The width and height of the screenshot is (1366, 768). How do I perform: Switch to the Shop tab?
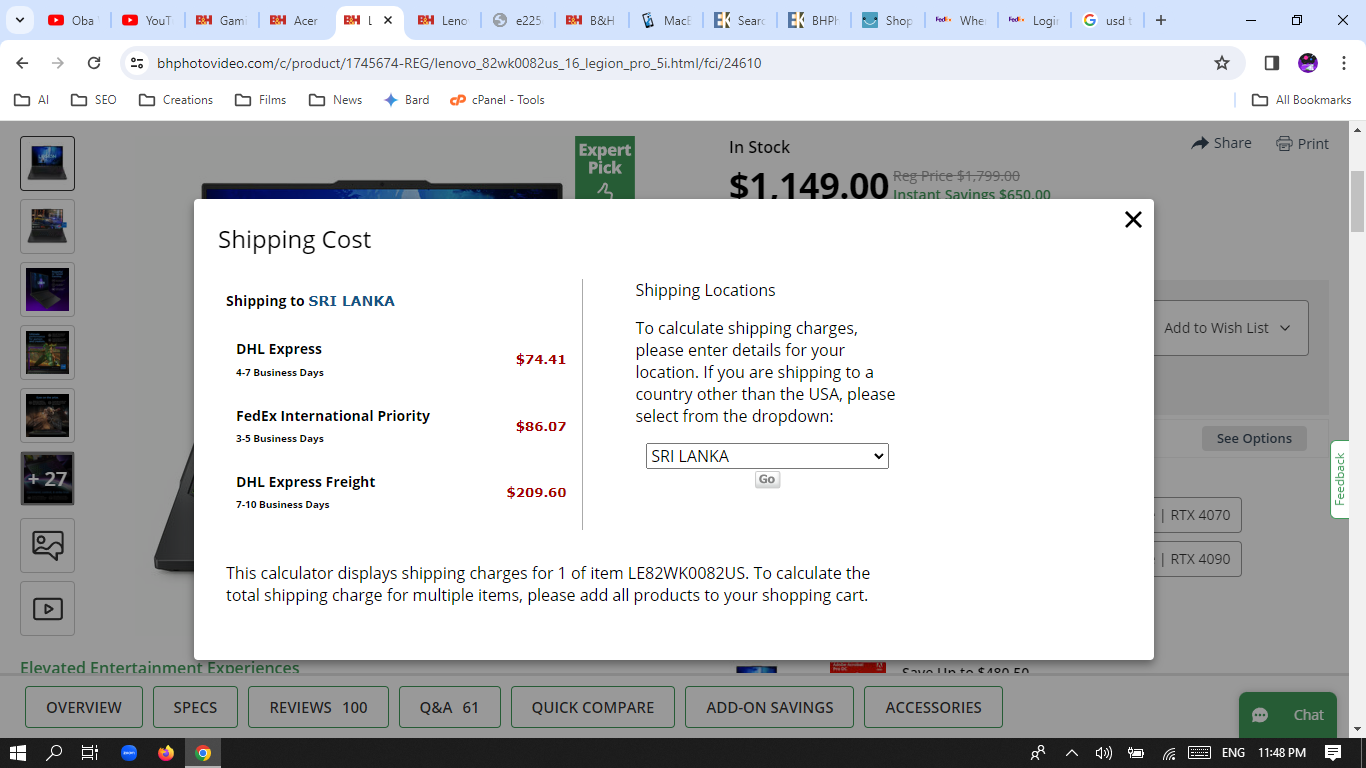[887, 20]
